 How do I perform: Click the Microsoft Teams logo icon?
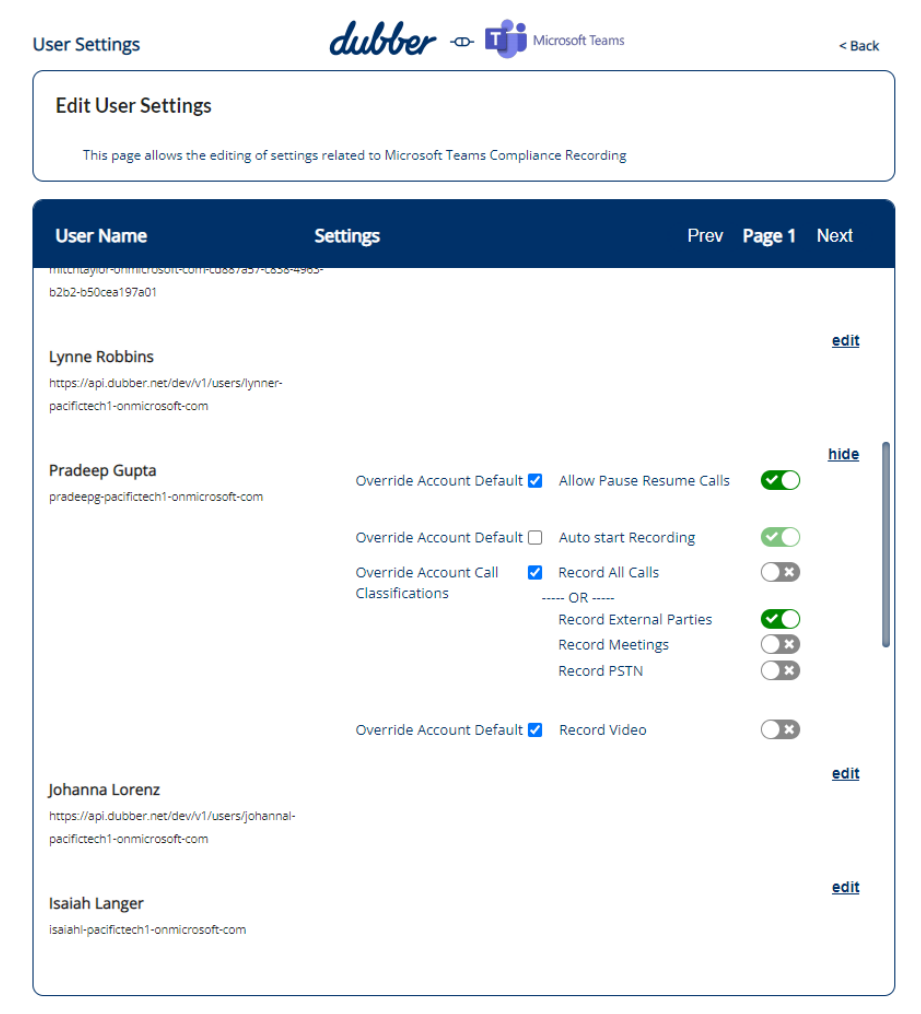point(506,39)
